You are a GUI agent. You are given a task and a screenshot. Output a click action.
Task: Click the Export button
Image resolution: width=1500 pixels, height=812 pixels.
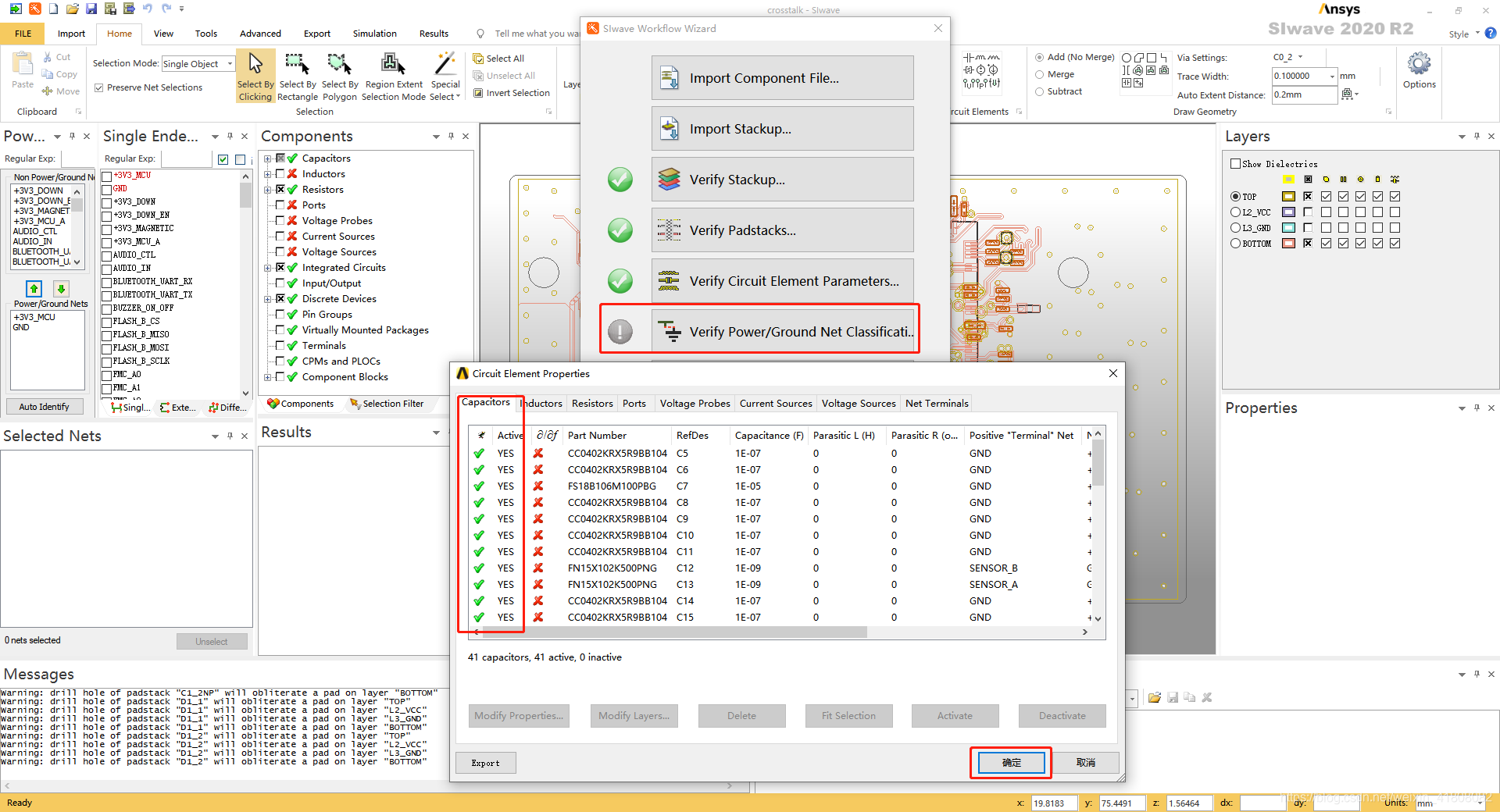[485, 763]
